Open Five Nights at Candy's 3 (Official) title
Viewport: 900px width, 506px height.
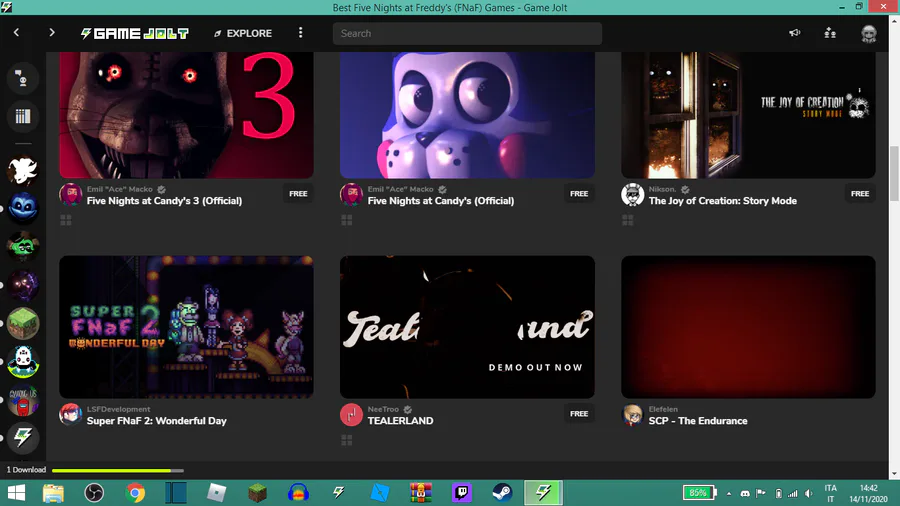[x=164, y=201]
